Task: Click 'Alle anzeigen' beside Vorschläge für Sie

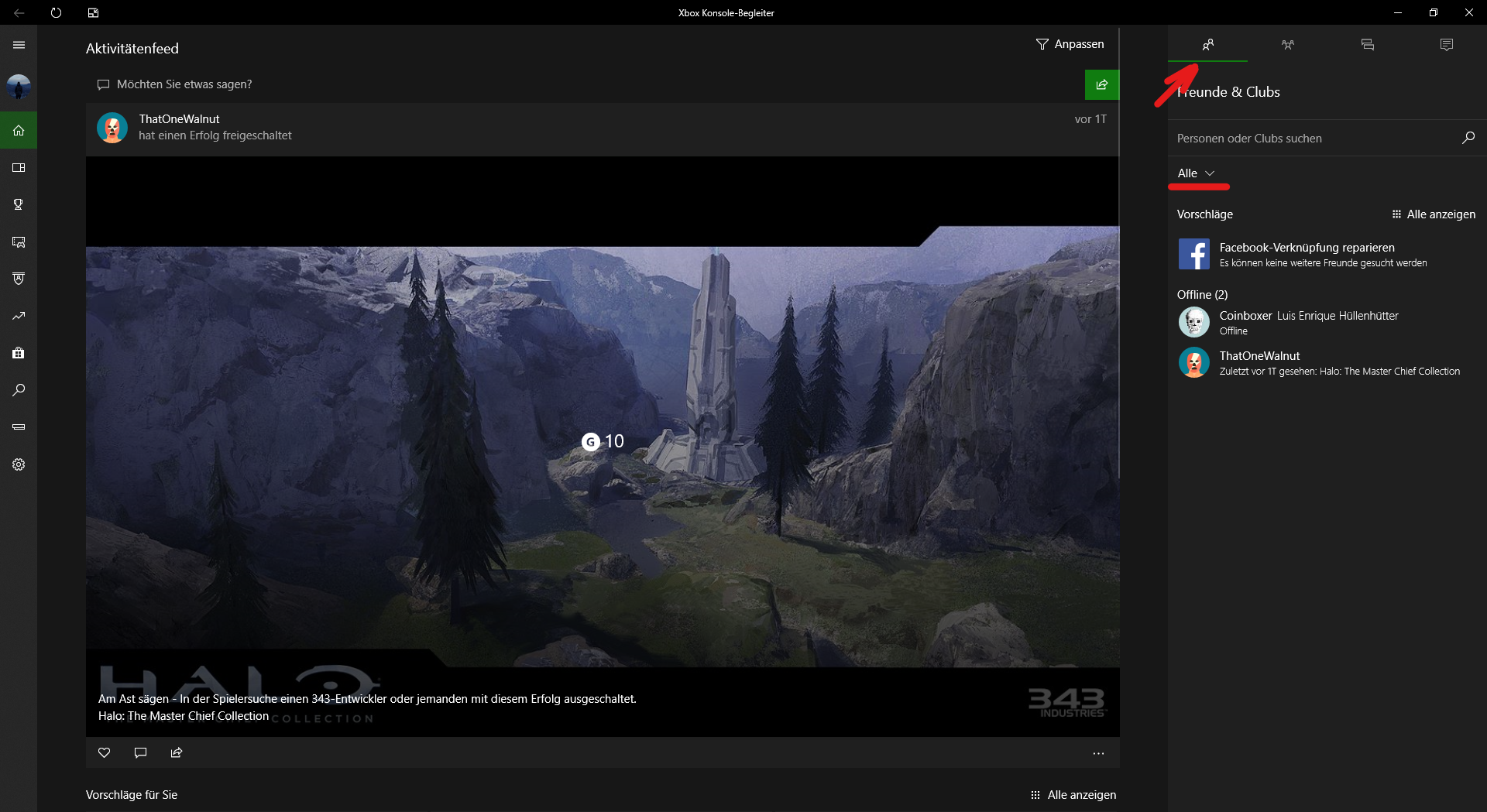Action: (x=1073, y=795)
